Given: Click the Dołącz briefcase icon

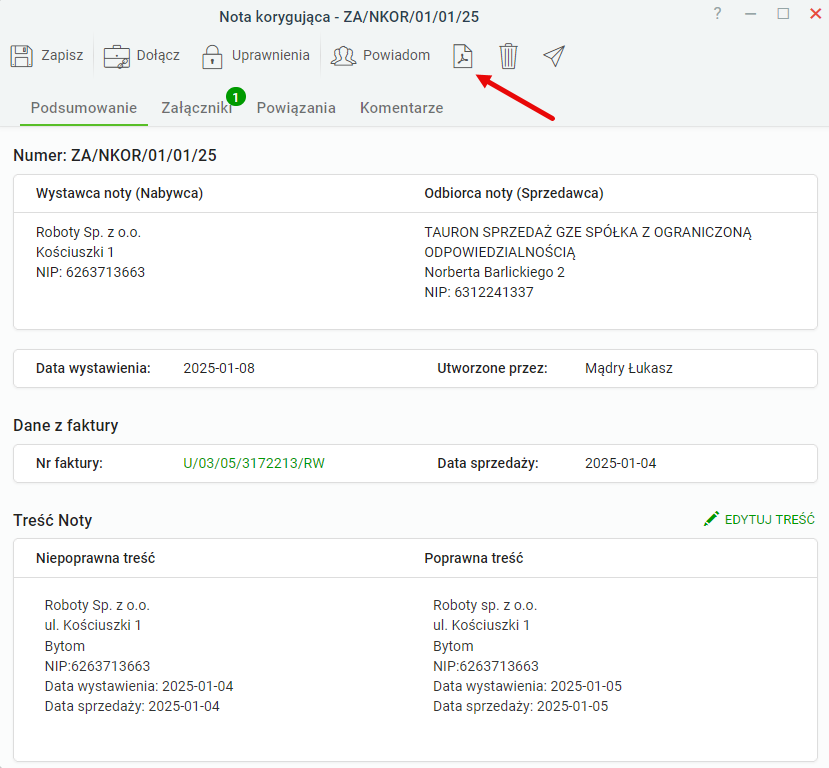Looking at the screenshot, I should pyautogui.click(x=116, y=57).
